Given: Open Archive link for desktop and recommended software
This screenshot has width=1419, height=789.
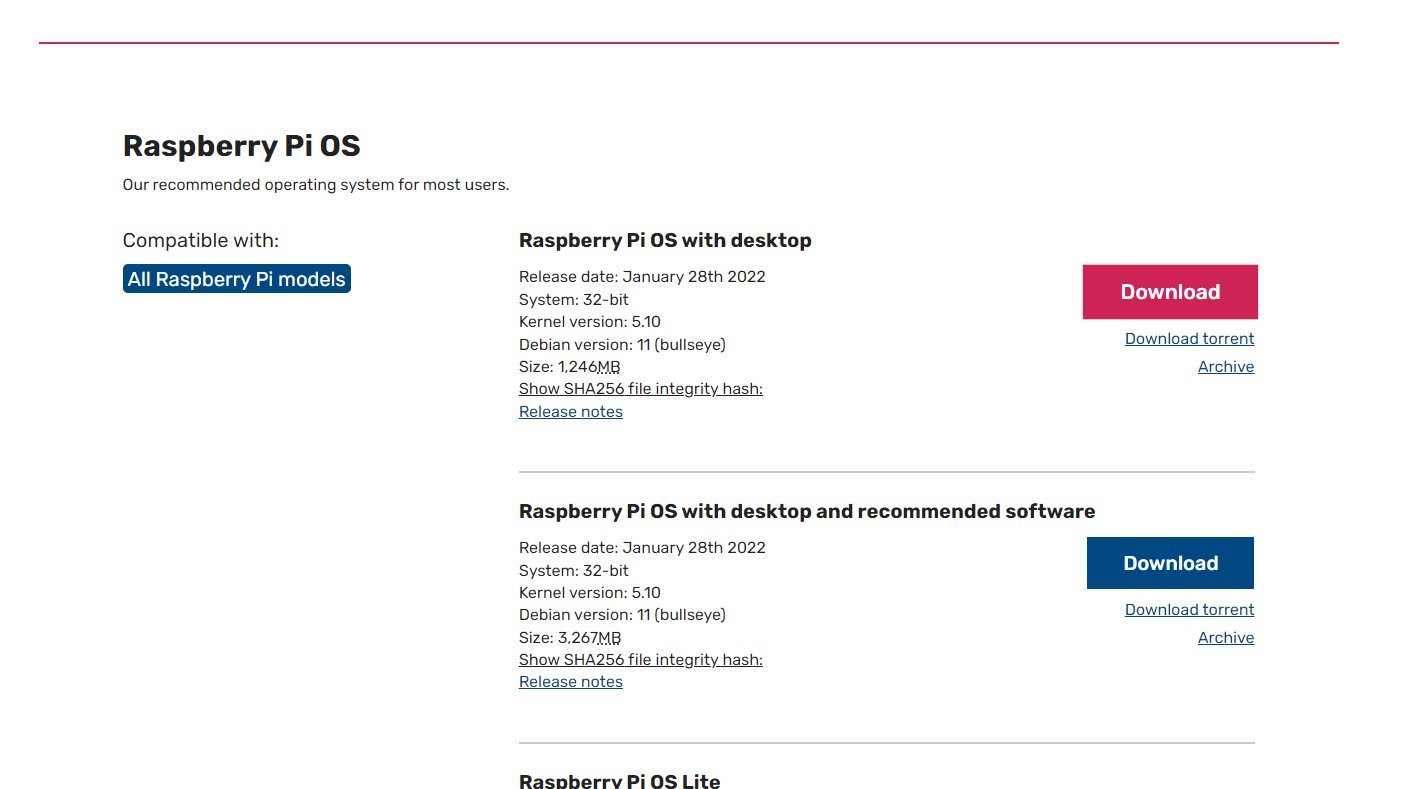Looking at the screenshot, I should click(x=1226, y=638).
